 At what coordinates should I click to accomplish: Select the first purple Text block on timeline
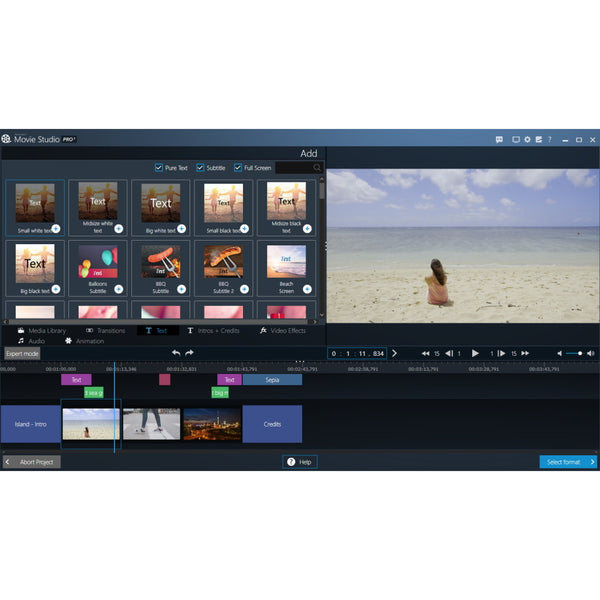pos(76,380)
